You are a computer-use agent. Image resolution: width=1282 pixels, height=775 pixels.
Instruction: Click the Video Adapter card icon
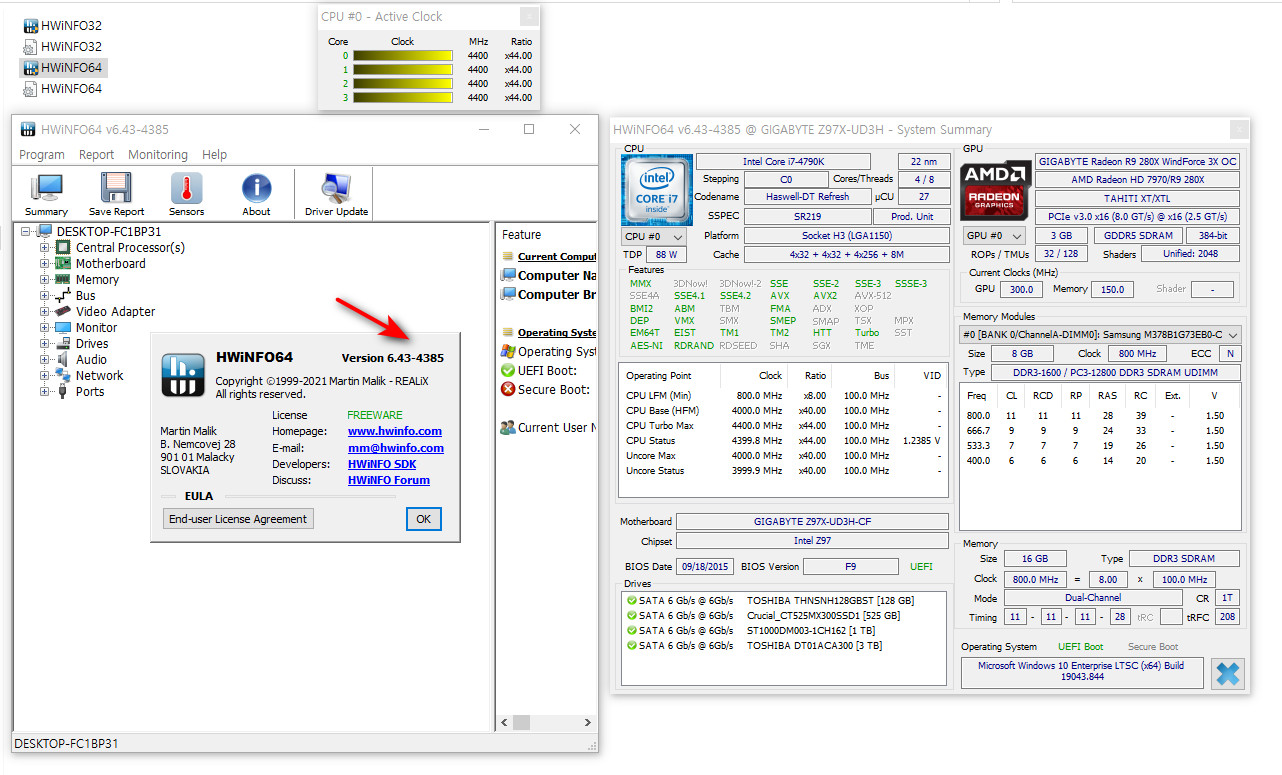coord(62,311)
